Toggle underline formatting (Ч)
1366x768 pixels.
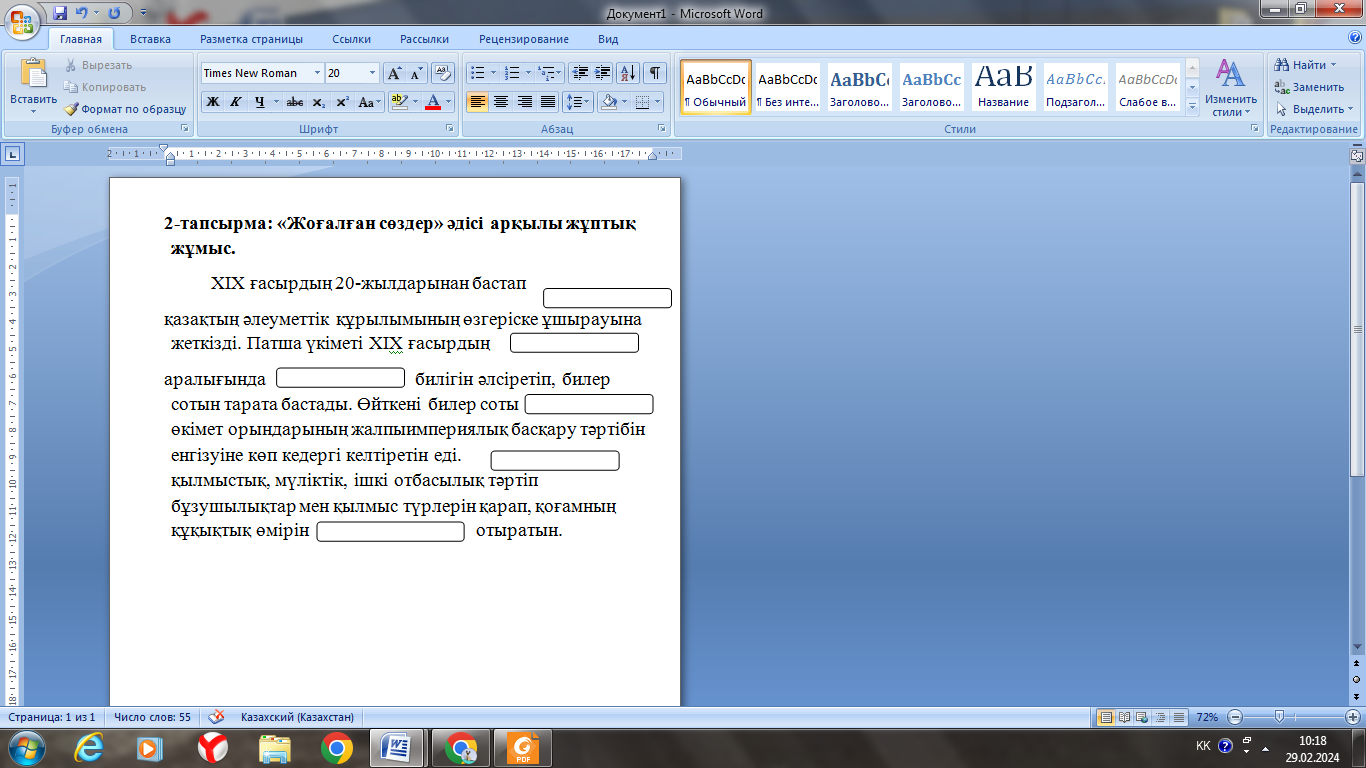coord(260,102)
